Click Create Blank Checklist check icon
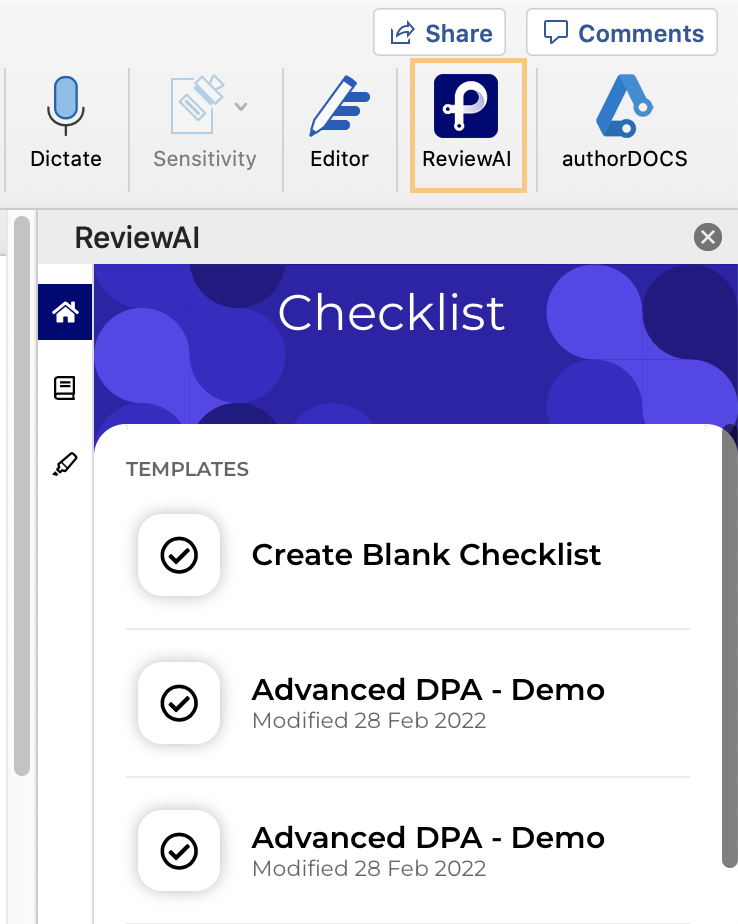738x924 pixels. click(179, 555)
